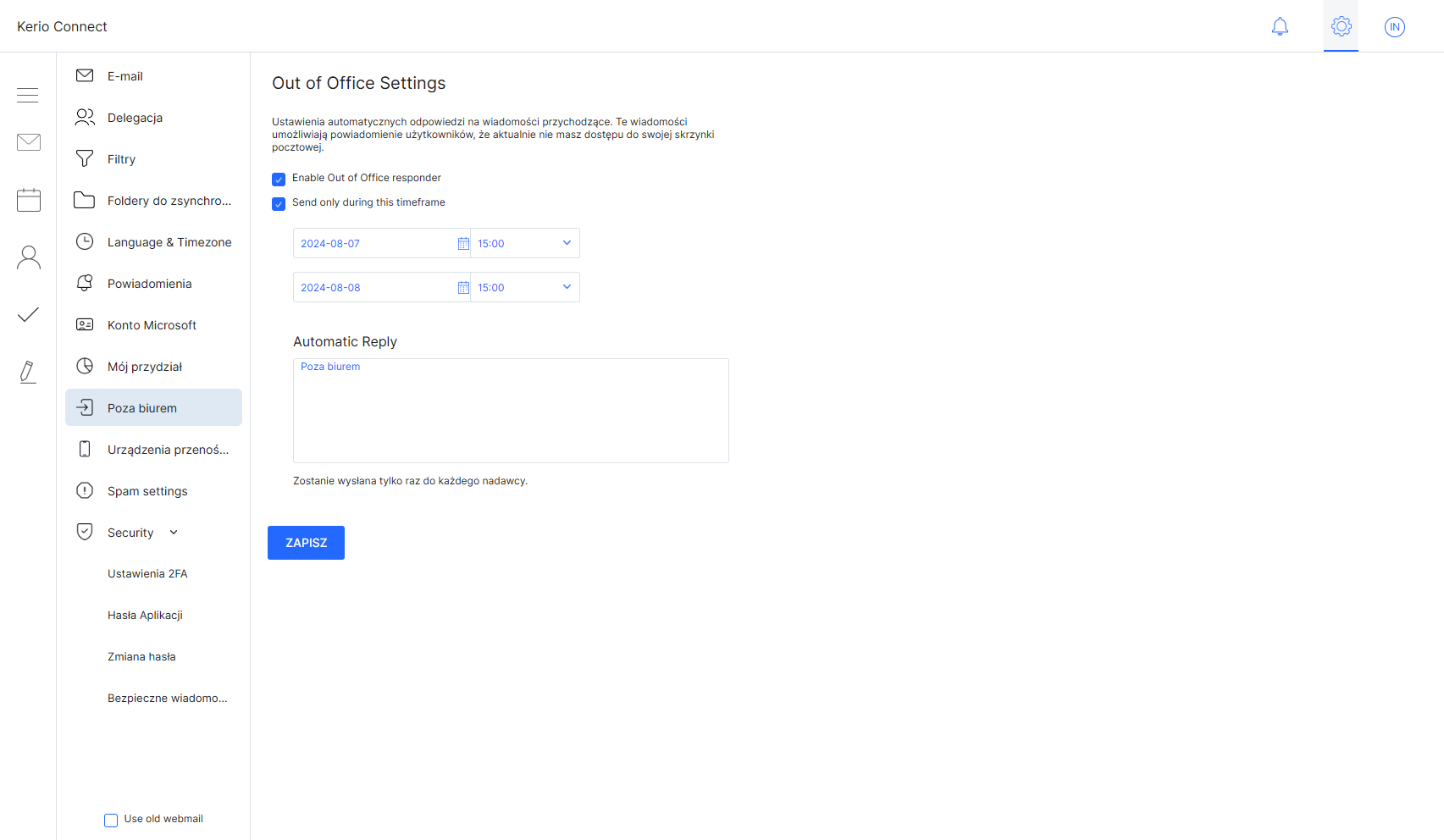Open the IN user profile avatar
The width and height of the screenshot is (1444, 840).
[1394, 27]
